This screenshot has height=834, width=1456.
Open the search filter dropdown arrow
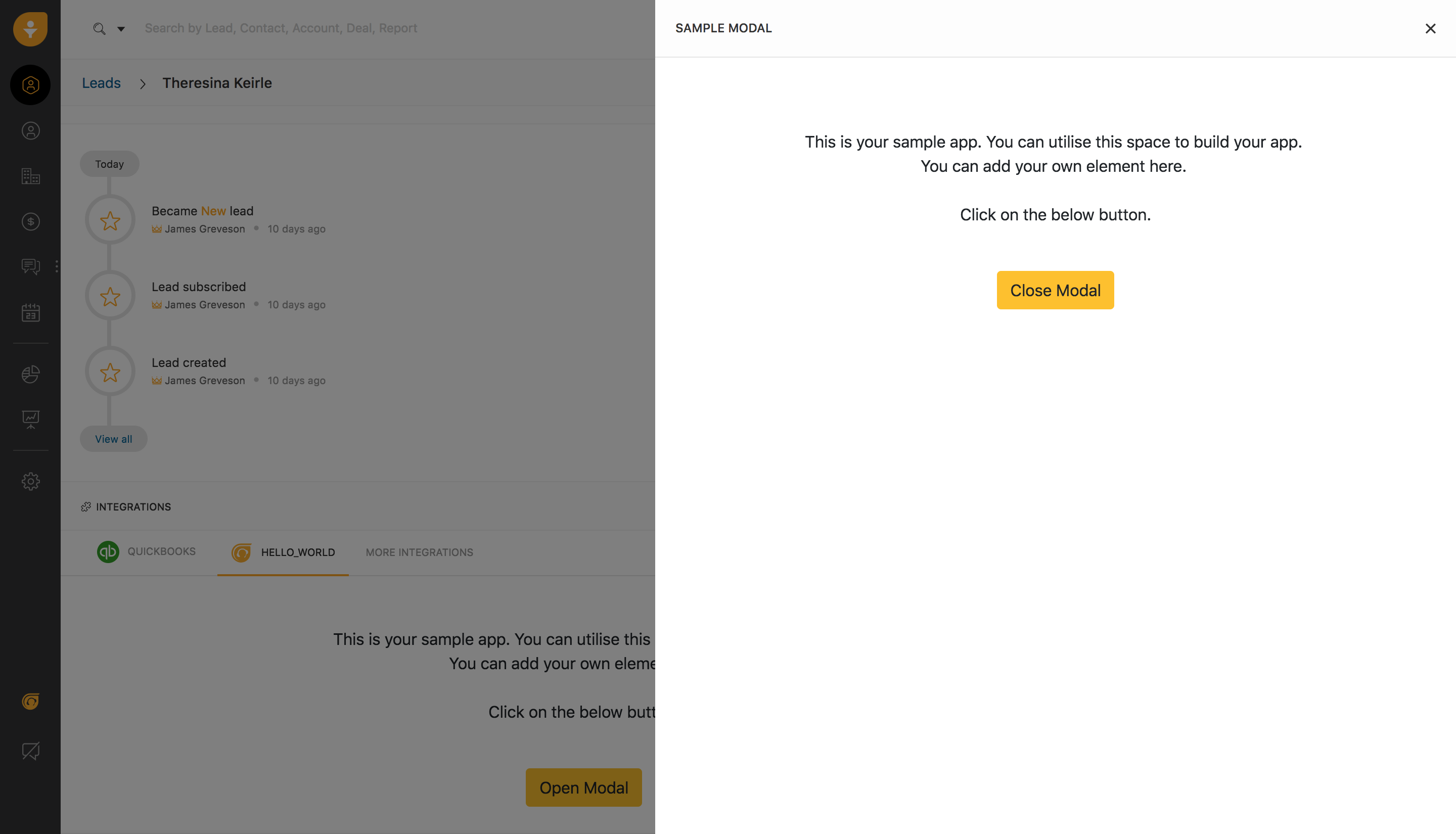(121, 29)
